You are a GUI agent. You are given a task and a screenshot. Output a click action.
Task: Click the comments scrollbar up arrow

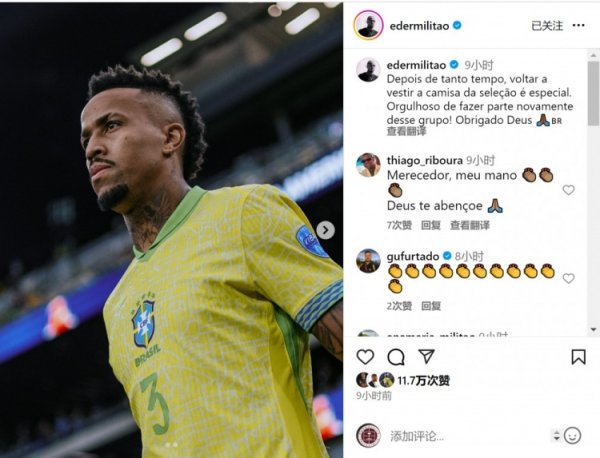point(593,56)
